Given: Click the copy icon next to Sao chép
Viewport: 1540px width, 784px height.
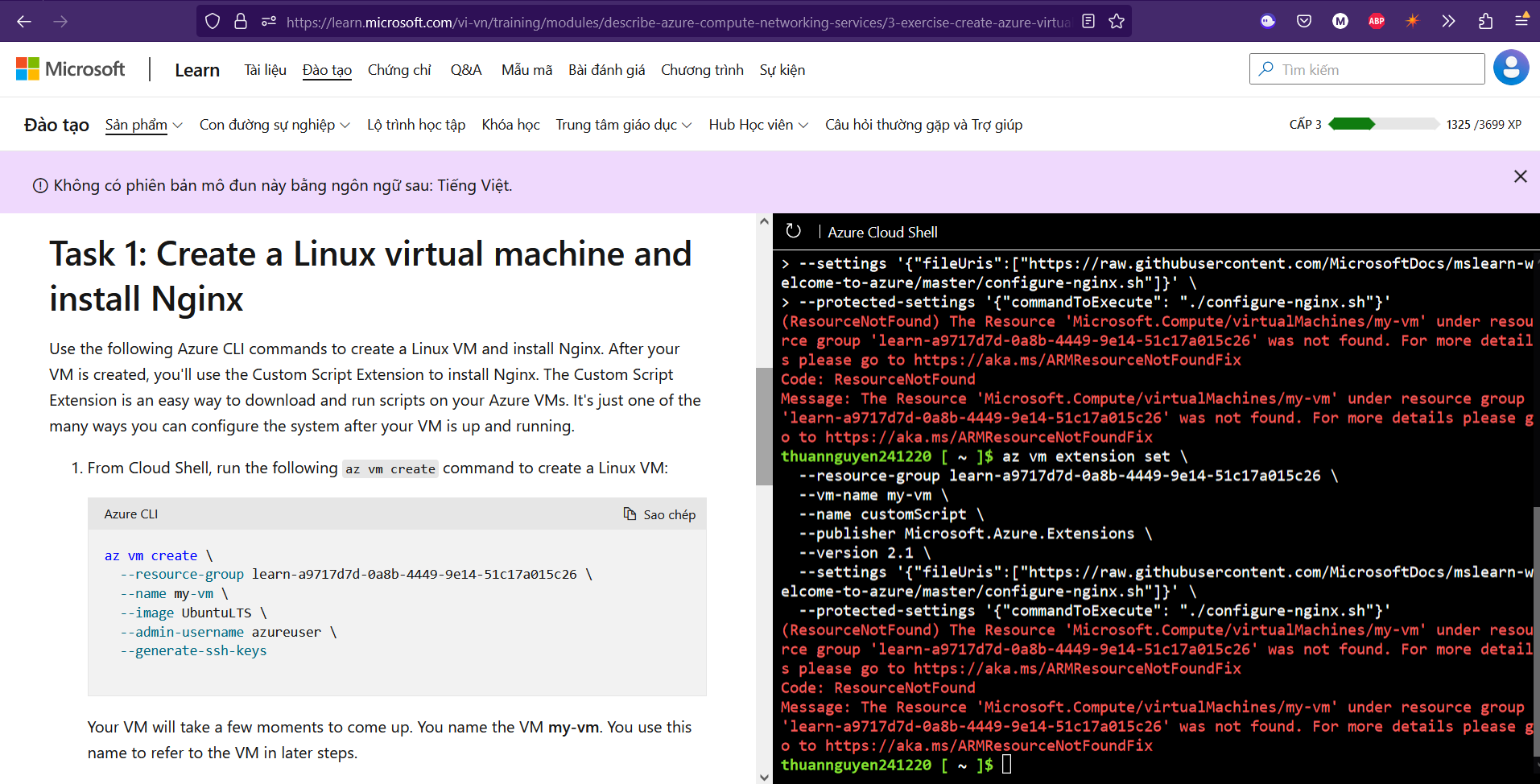Looking at the screenshot, I should point(630,514).
